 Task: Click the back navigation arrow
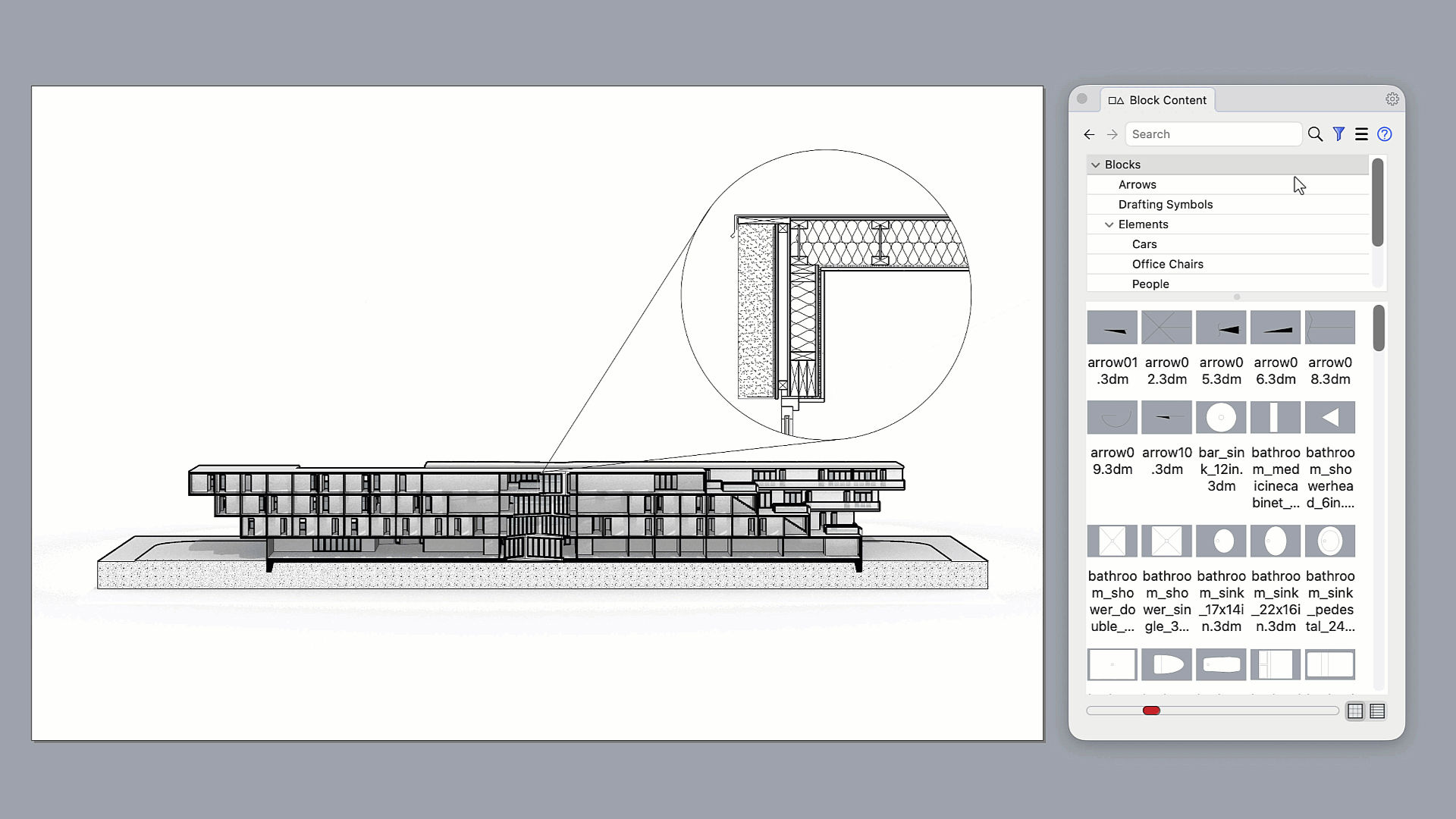tap(1089, 134)
